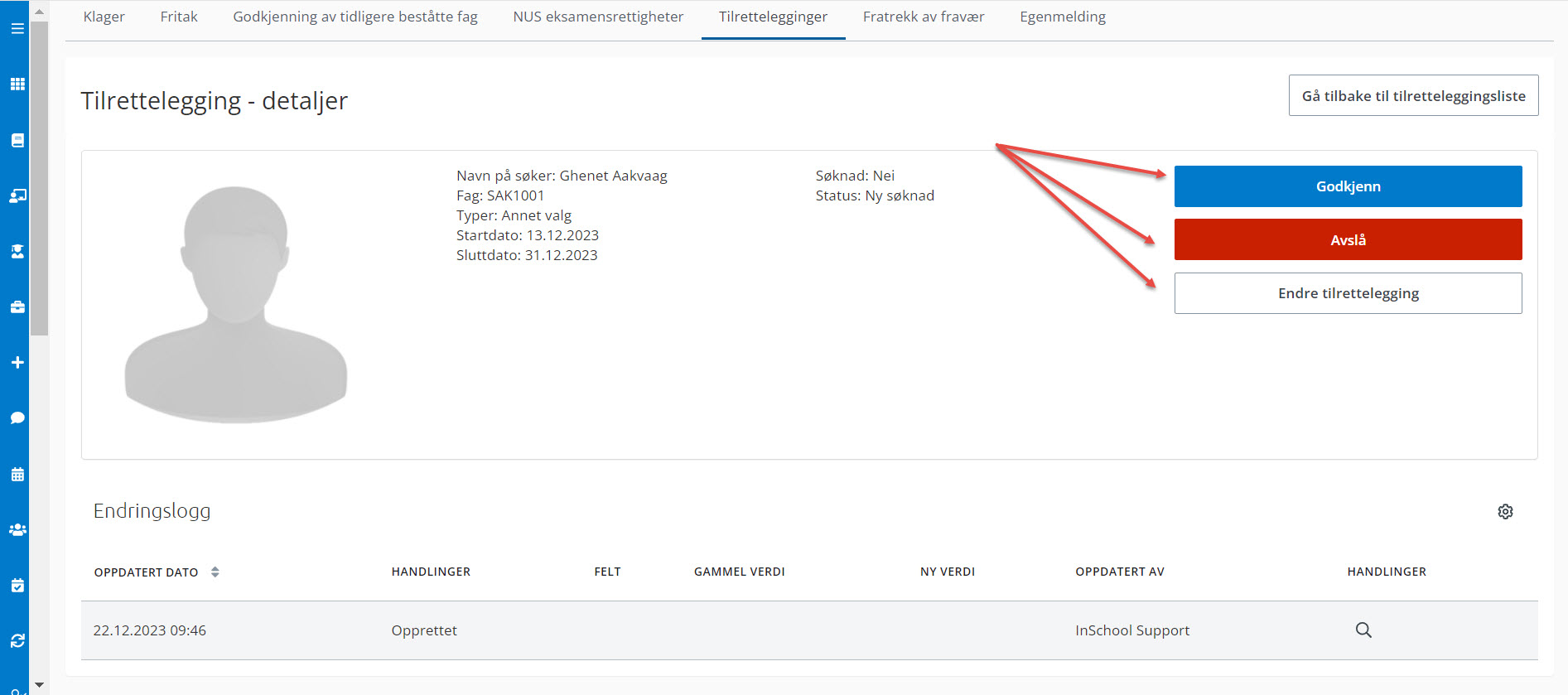This screenshot has height=695, width=1568.
Task: Click the Ny verdi column header
Action: [948, 572]
